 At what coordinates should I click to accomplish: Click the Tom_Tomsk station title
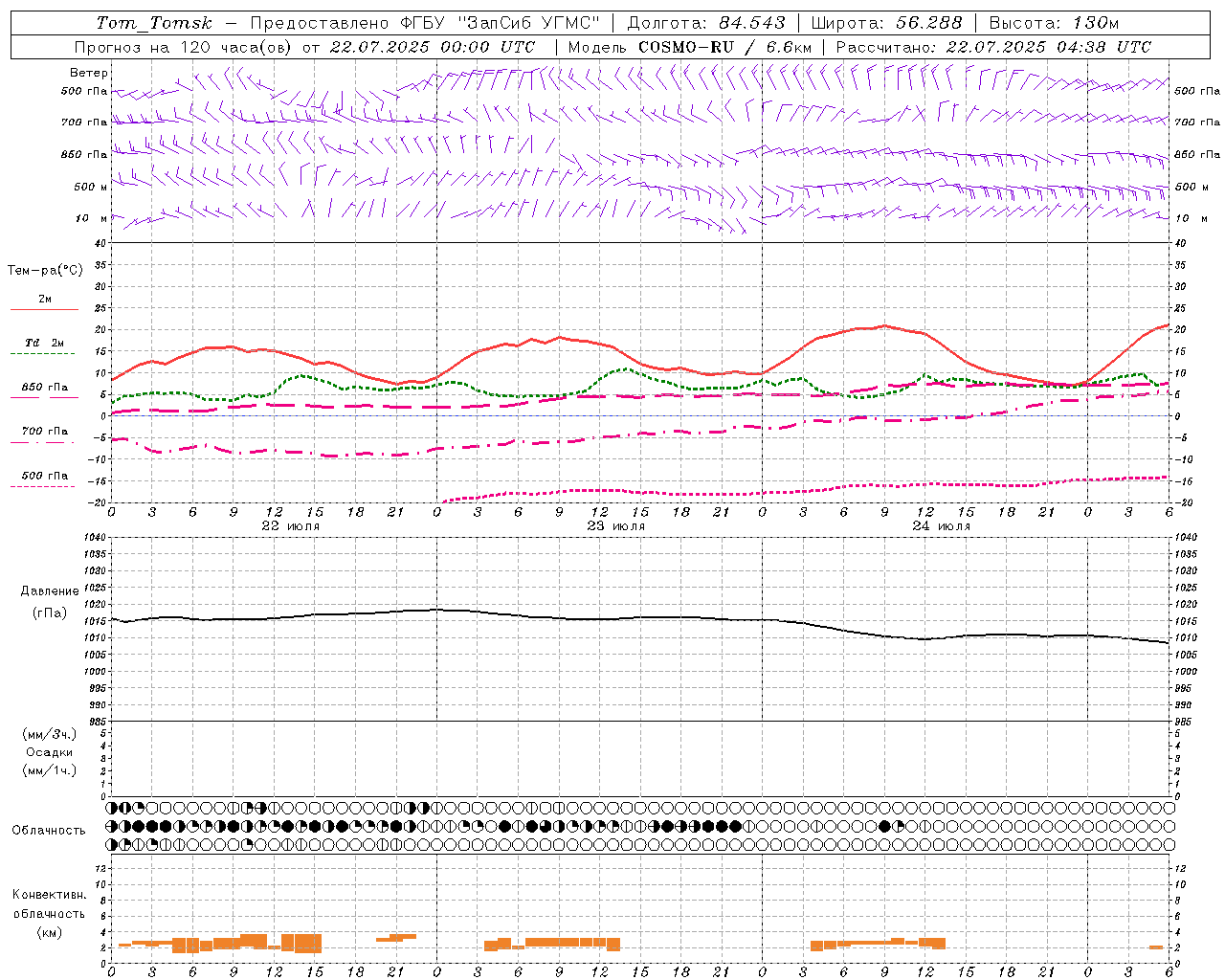tap(154, 23)
